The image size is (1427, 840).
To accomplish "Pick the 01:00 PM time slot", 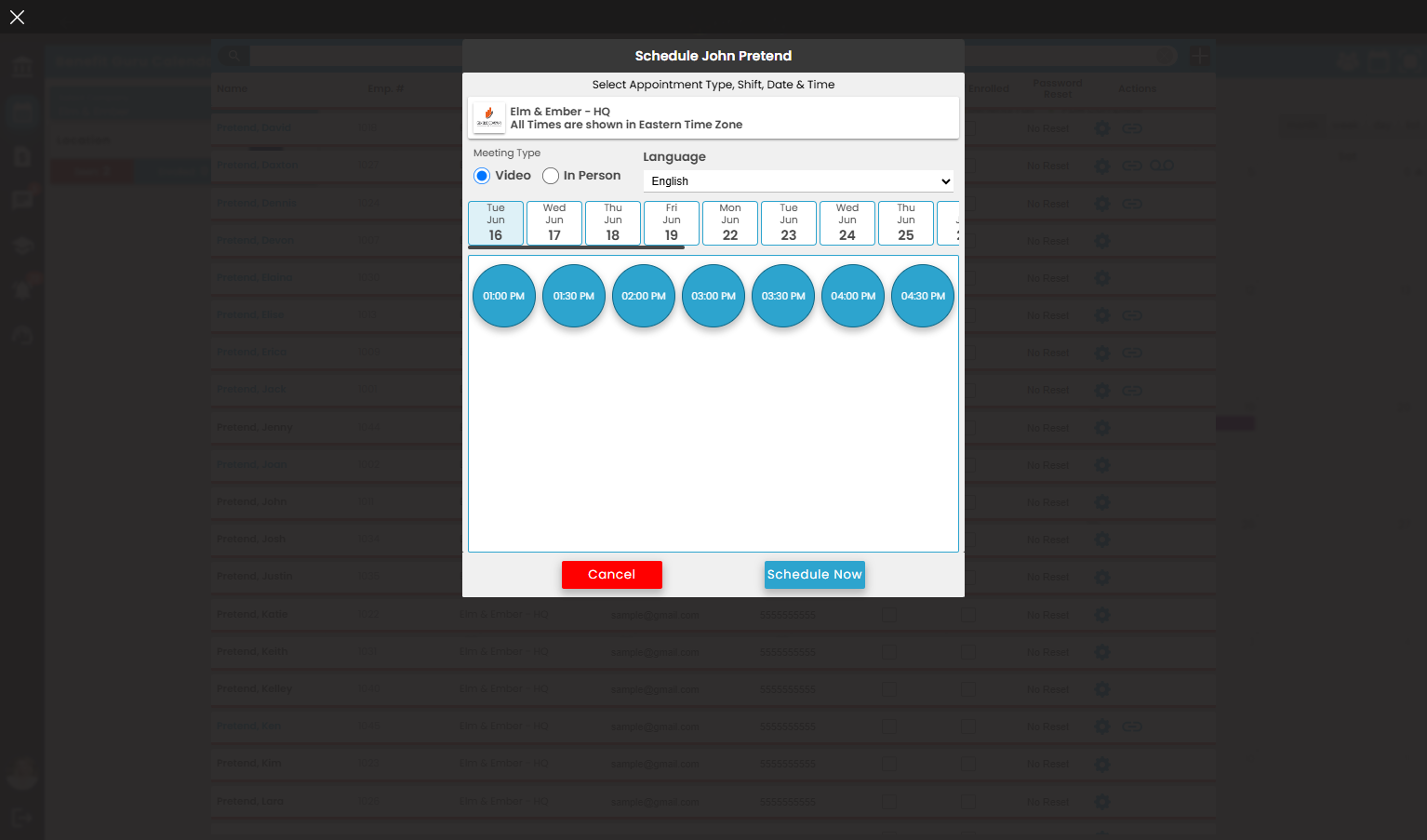I will coord(504,296).
